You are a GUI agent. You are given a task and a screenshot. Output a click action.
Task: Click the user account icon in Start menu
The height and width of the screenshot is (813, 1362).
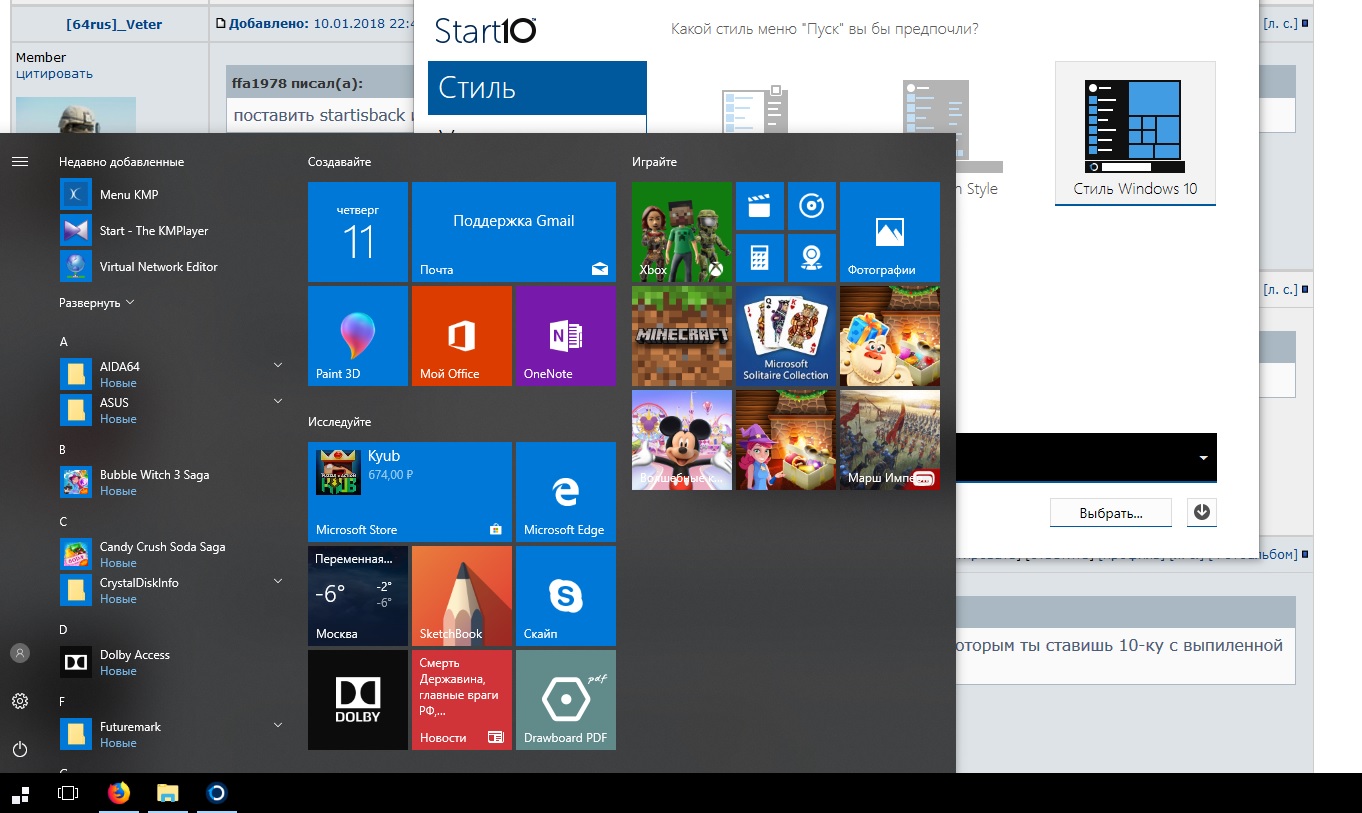pos(20,653)
